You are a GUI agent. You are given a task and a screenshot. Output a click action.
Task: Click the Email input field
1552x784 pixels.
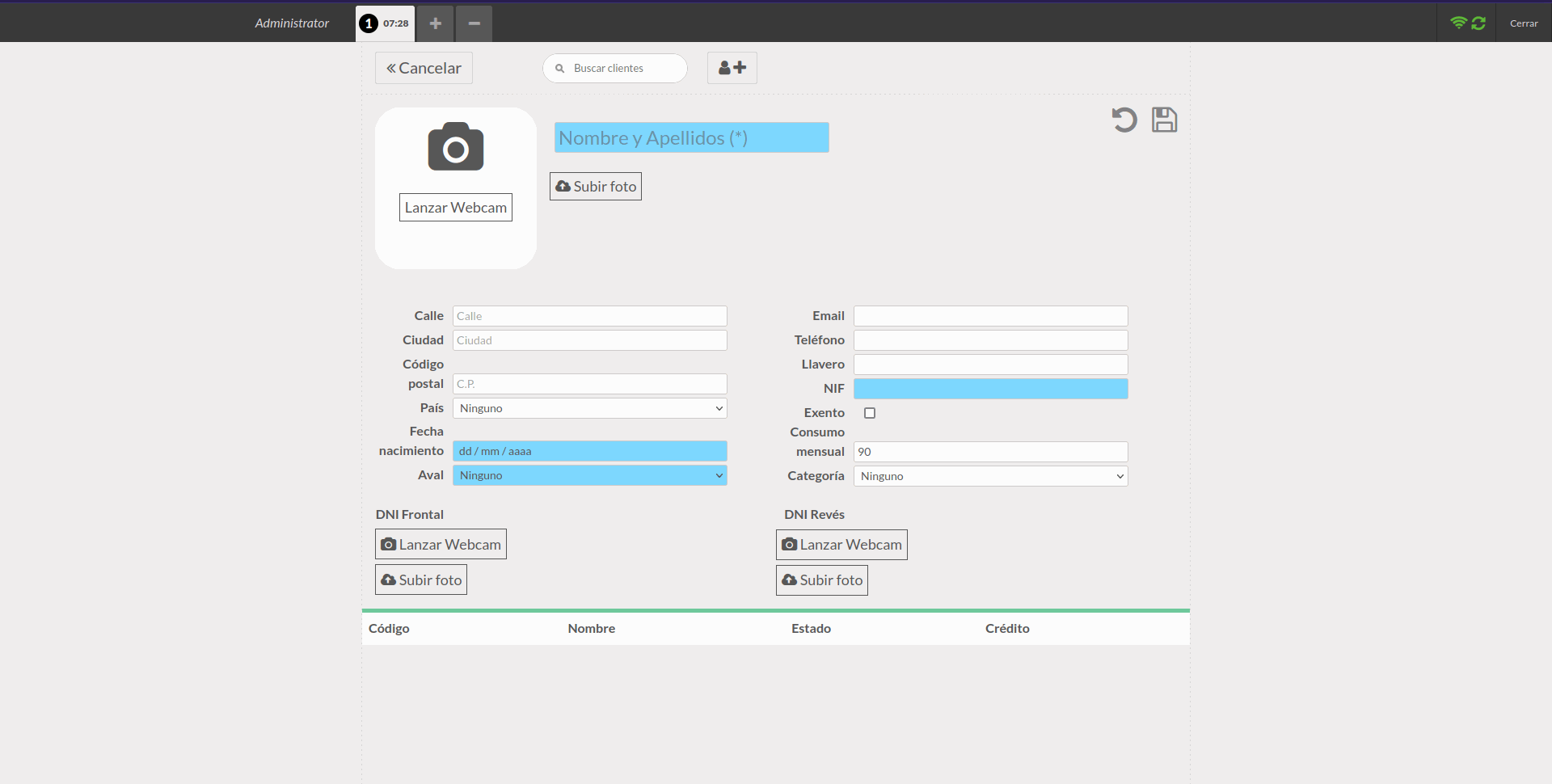point(991,316)
